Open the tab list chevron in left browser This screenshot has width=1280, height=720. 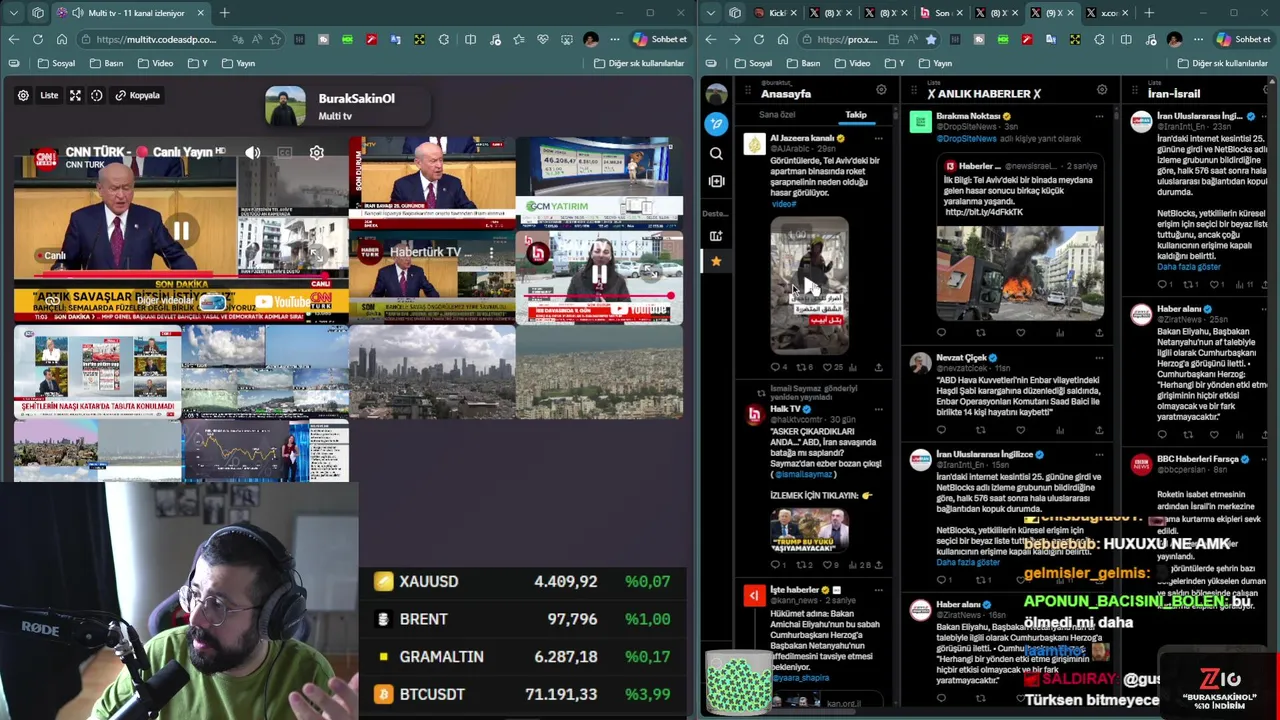click(x=13, y=13)
